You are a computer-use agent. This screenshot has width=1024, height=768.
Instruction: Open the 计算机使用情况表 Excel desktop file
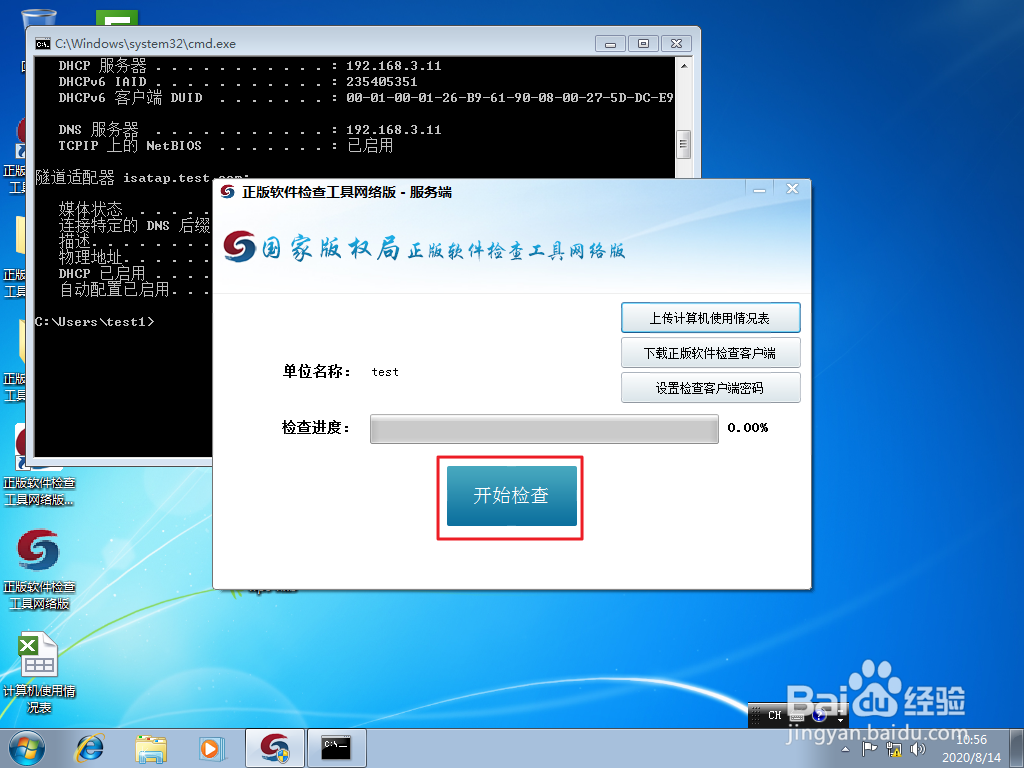(39, 673)
